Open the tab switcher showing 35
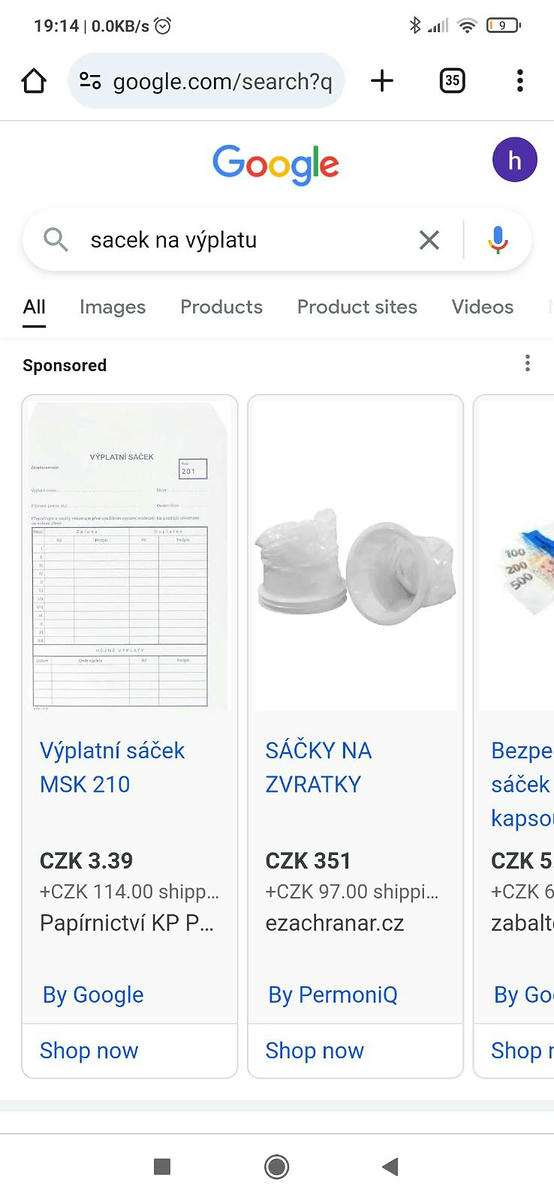The width and height of the screenshot is (554, 1200). point(452,82)
